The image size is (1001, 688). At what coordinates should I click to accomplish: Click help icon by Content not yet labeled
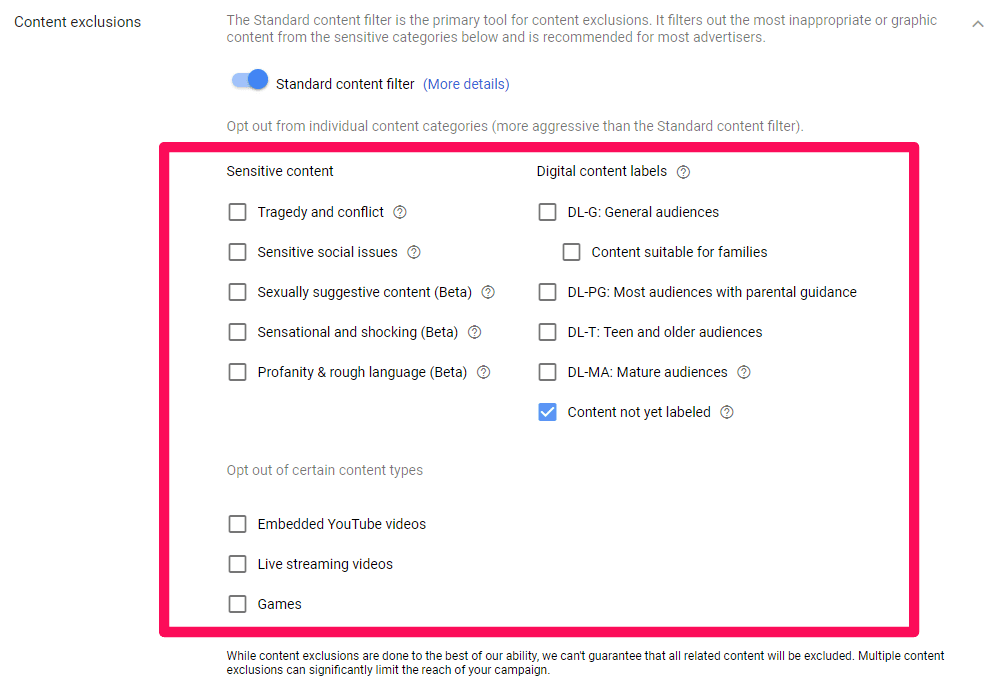(727, 412)
